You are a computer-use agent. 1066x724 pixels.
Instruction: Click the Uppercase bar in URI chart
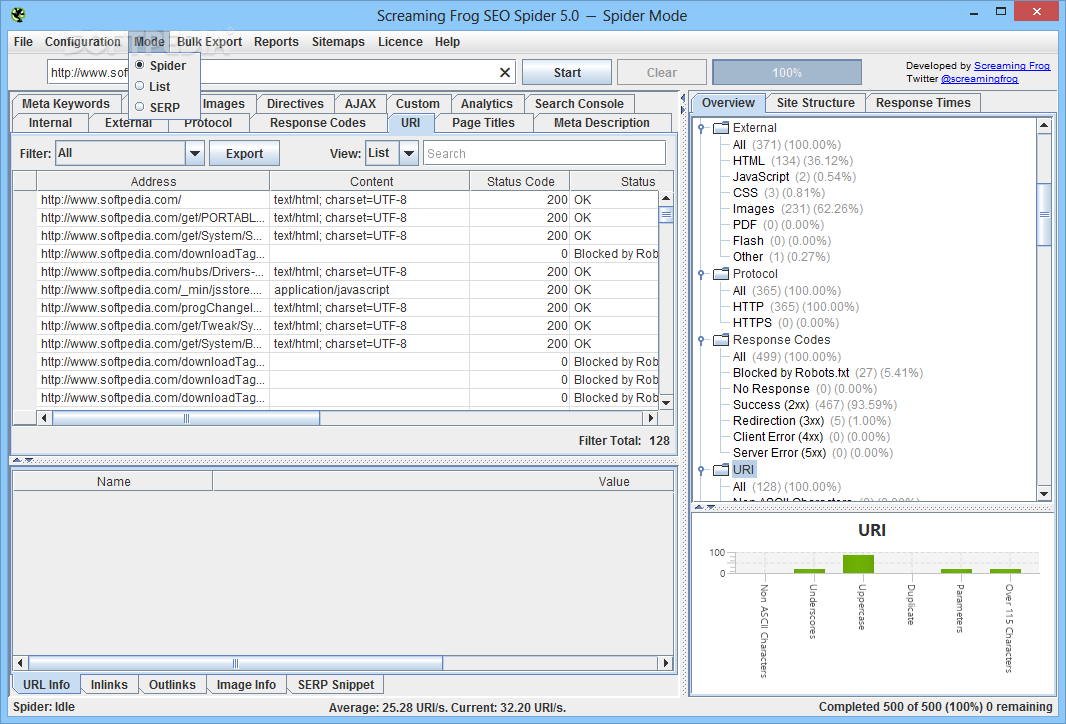[x=858, y=564]
